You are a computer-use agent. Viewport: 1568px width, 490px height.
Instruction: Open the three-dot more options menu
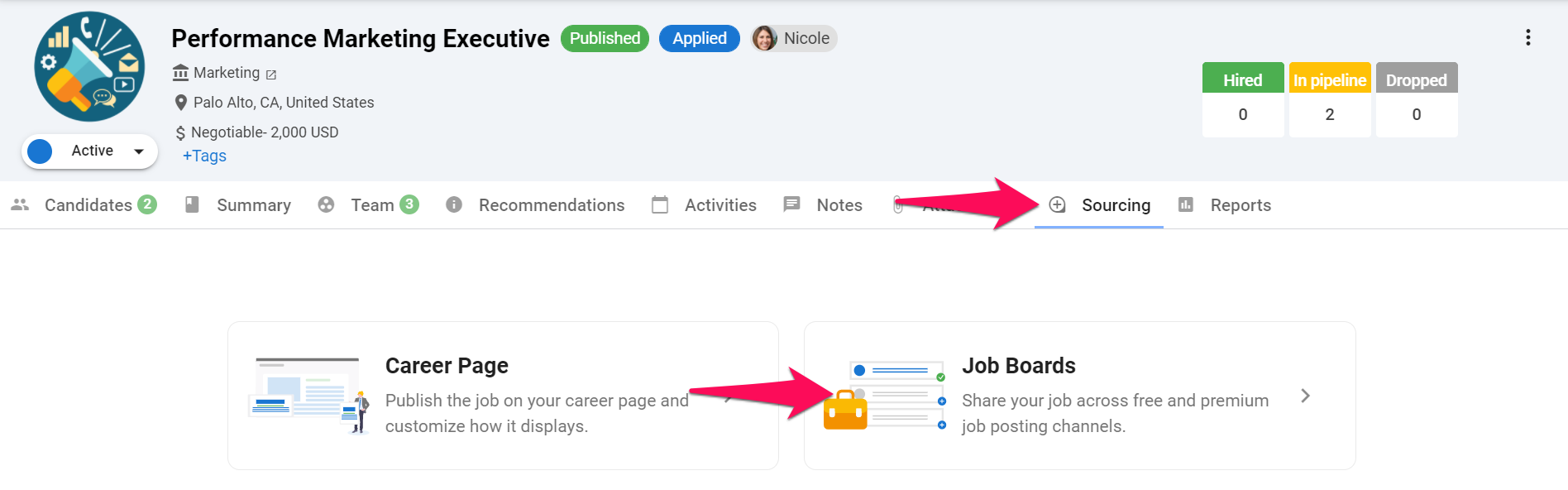1527,38
